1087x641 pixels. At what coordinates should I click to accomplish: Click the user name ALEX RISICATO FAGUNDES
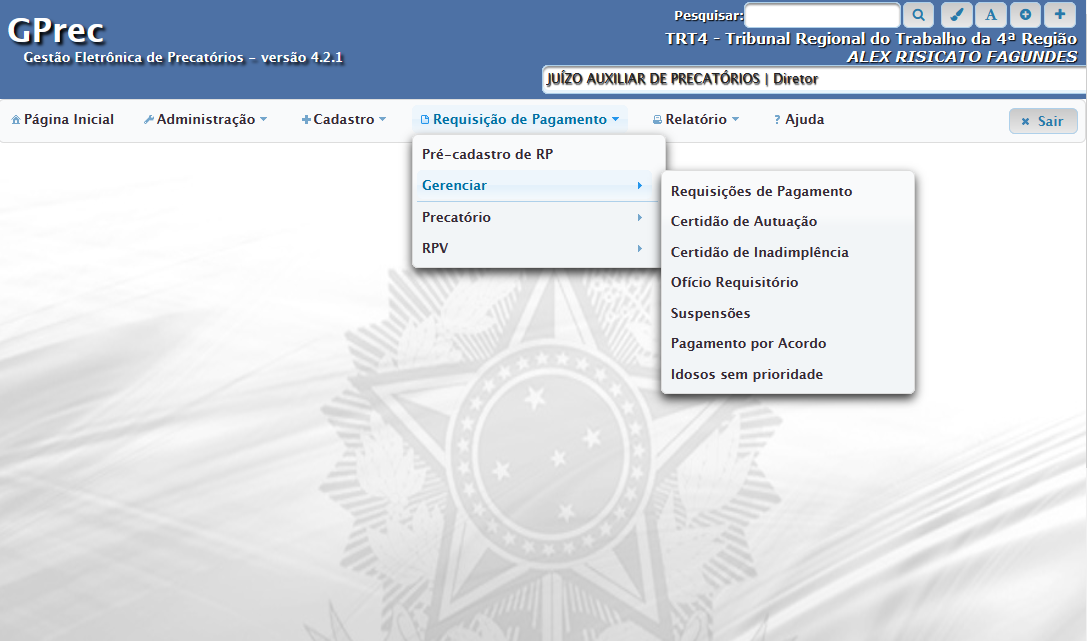(962, 57)
